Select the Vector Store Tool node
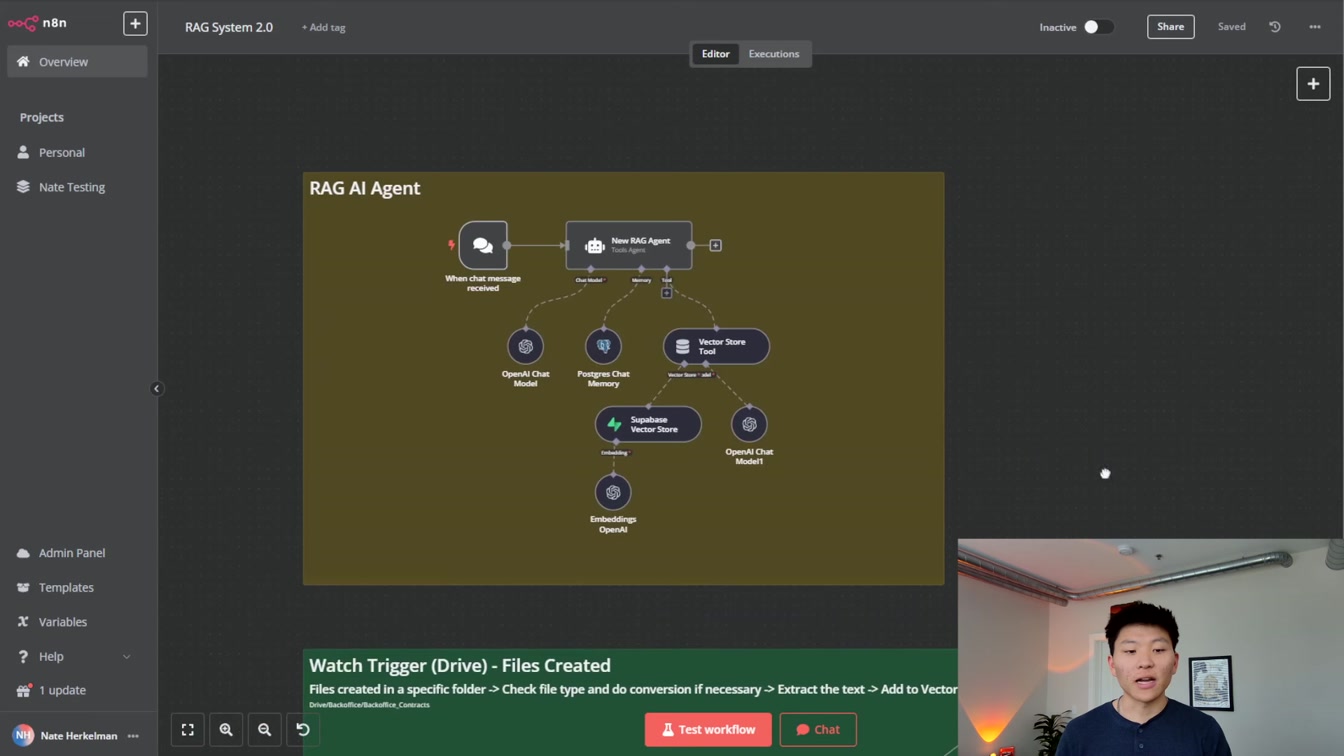The width and height of the screenshot is (1344, 756). (716, 346)
